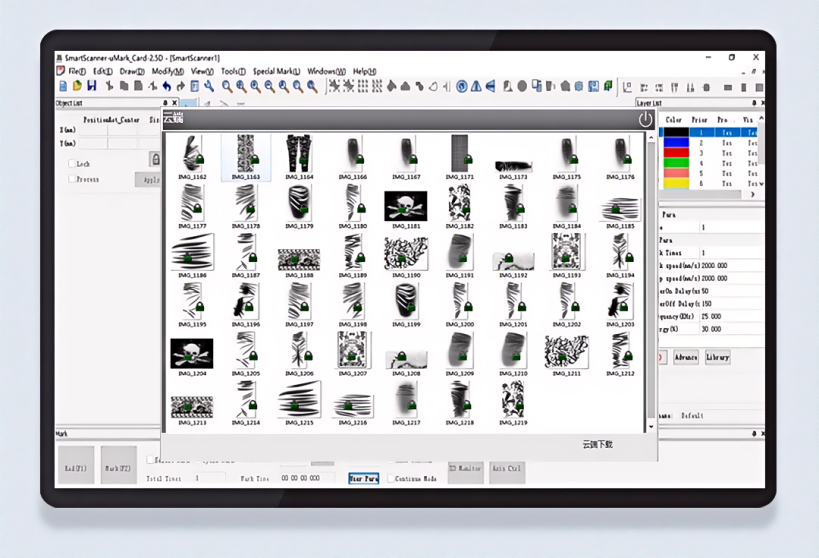Screen dimensions: 819x558
Task: Toggle the Continue Mode checkbox
Action: pos(392,478)
